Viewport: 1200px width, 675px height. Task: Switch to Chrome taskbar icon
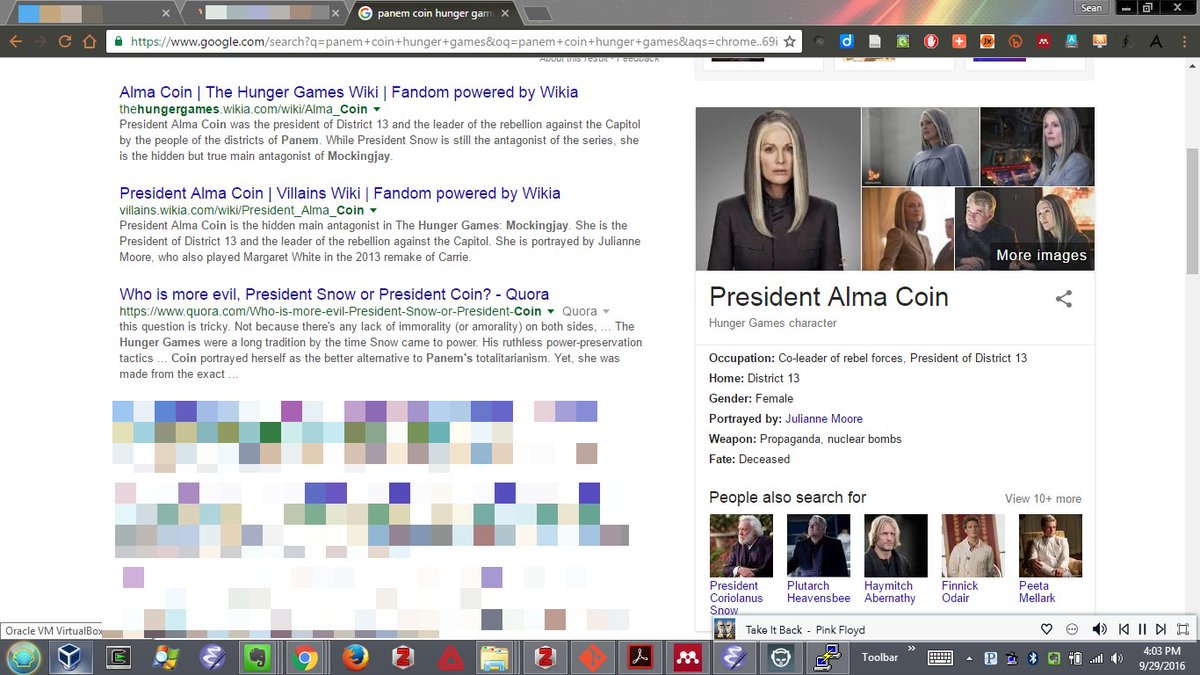pyautogui.click(x=305, y=657)
